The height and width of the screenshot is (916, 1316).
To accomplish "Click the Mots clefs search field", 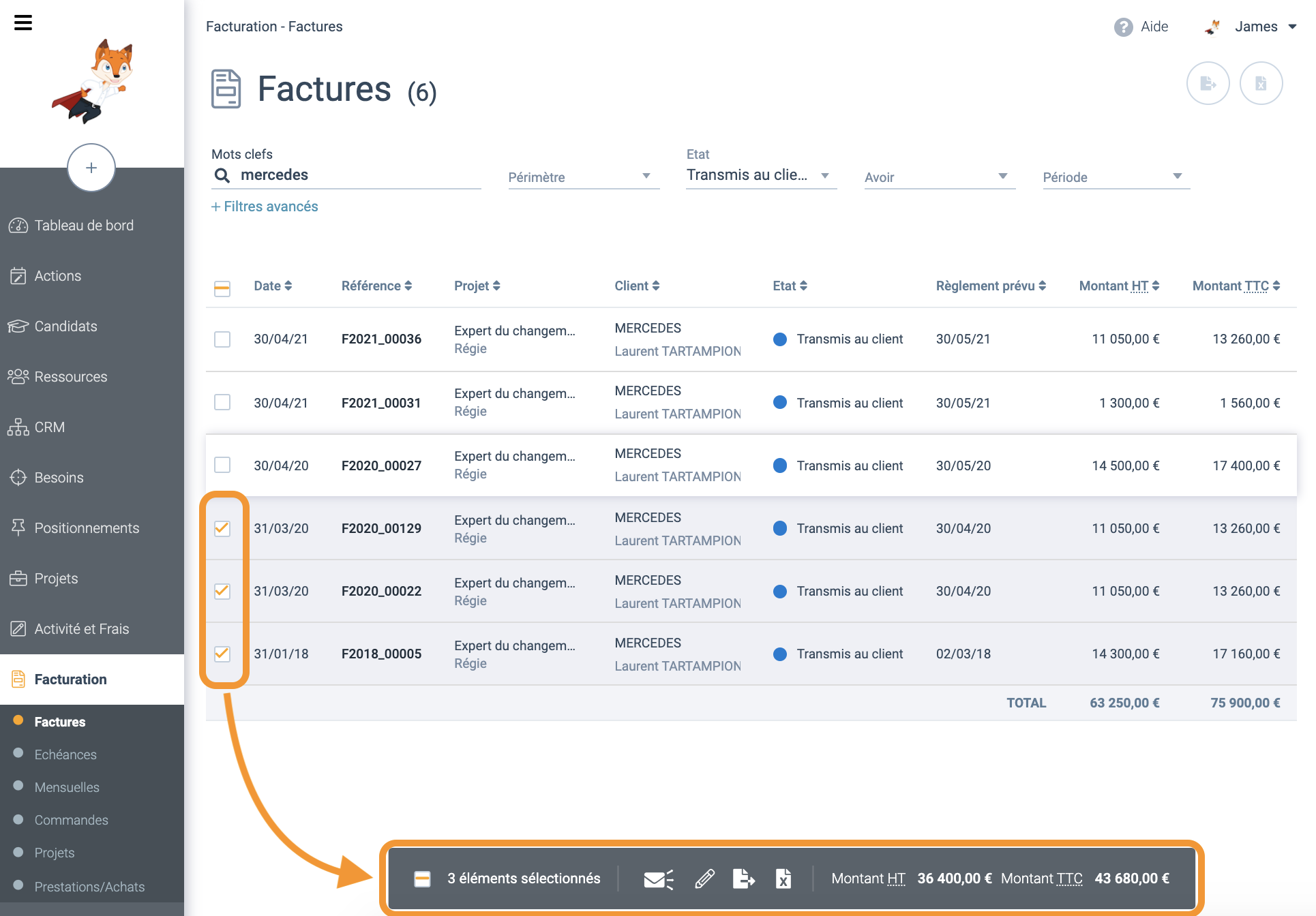I will (346, 175).
